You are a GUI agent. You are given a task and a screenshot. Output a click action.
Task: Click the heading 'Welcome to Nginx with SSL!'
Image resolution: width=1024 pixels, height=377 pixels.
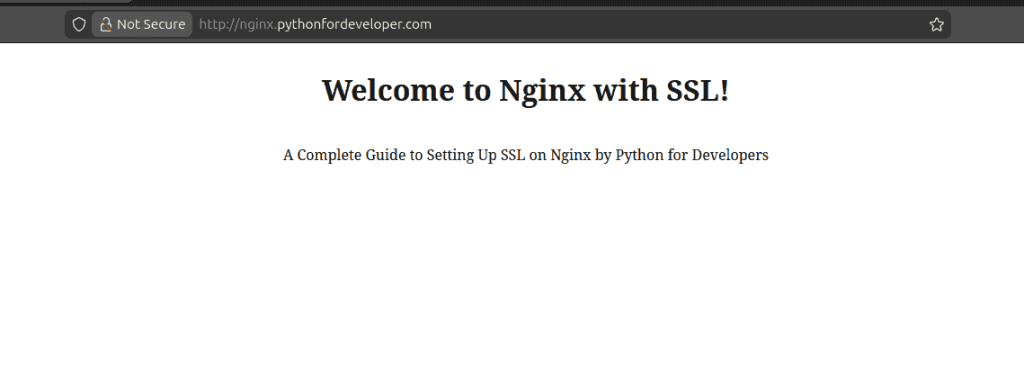[x=525, y=90]
